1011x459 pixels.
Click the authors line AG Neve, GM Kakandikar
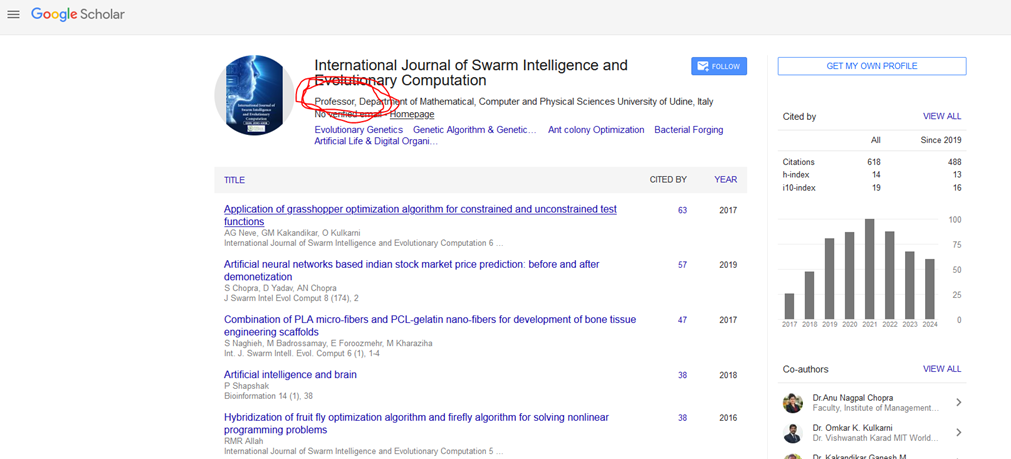point(293,233)
